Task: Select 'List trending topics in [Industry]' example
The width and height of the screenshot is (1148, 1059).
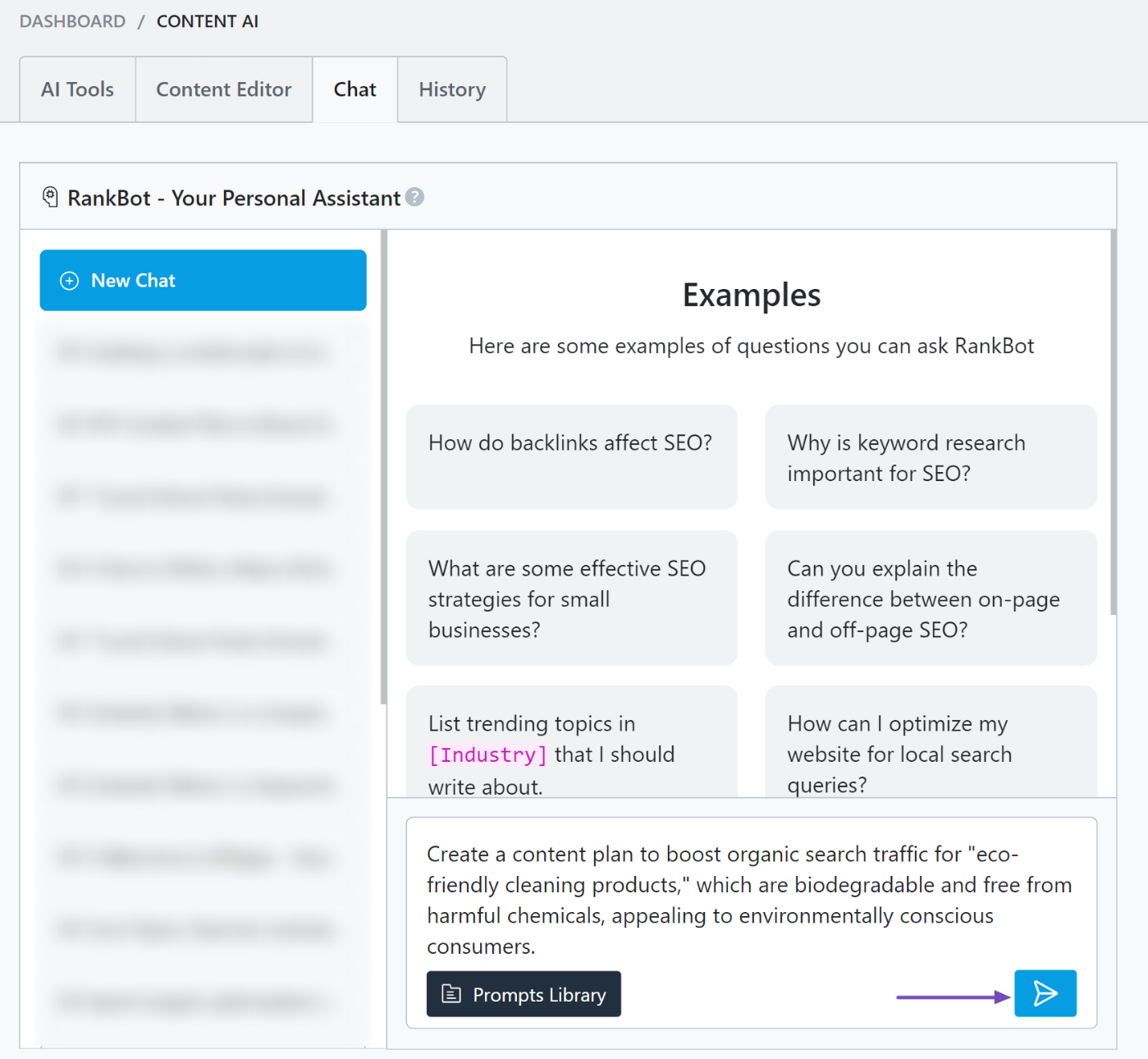Action: 572,742
